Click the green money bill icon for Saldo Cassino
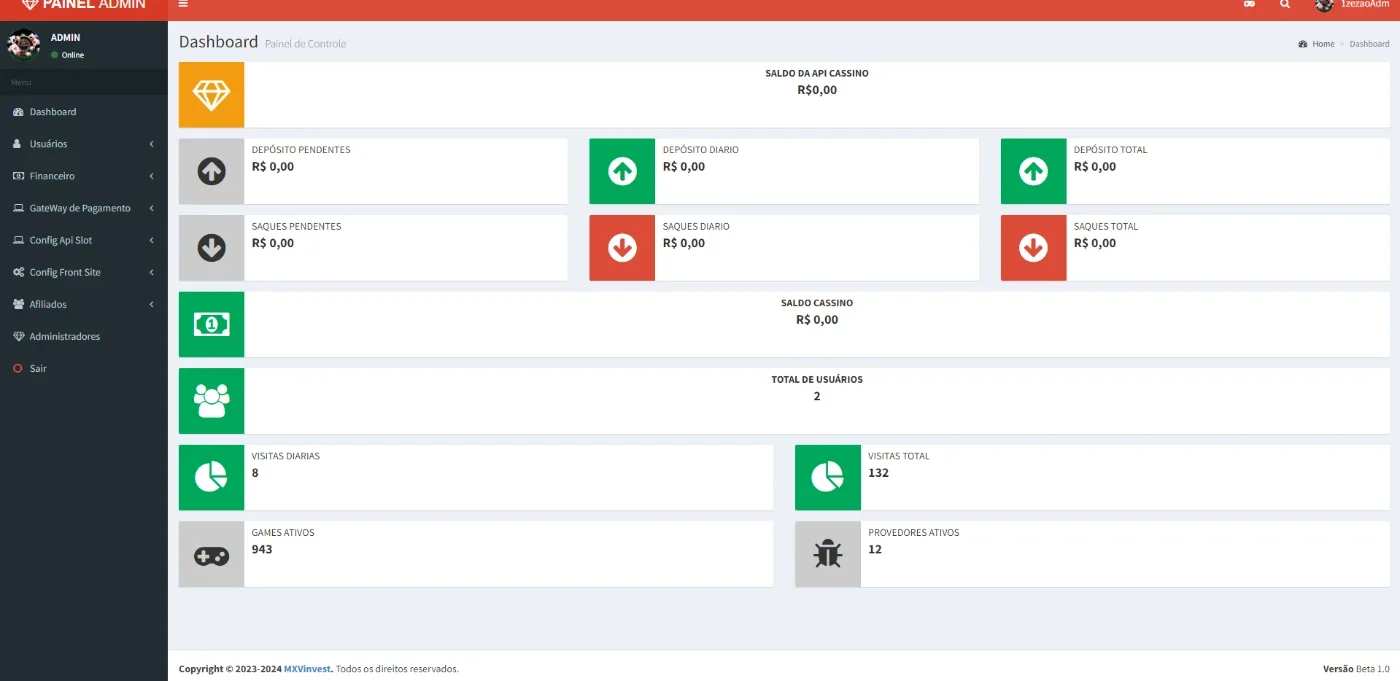The image size is (1400, 681). (211, 324)
